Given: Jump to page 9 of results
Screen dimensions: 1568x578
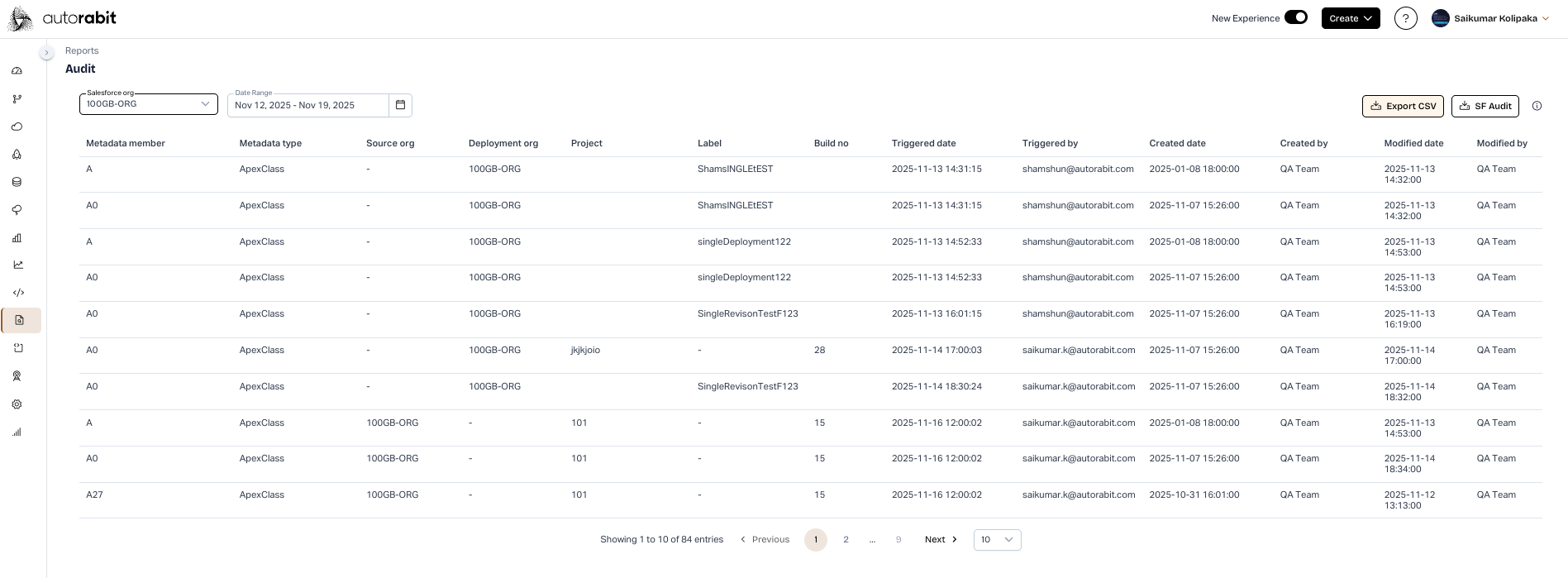Looking at the screenshot, I should (x=898, y=540).
